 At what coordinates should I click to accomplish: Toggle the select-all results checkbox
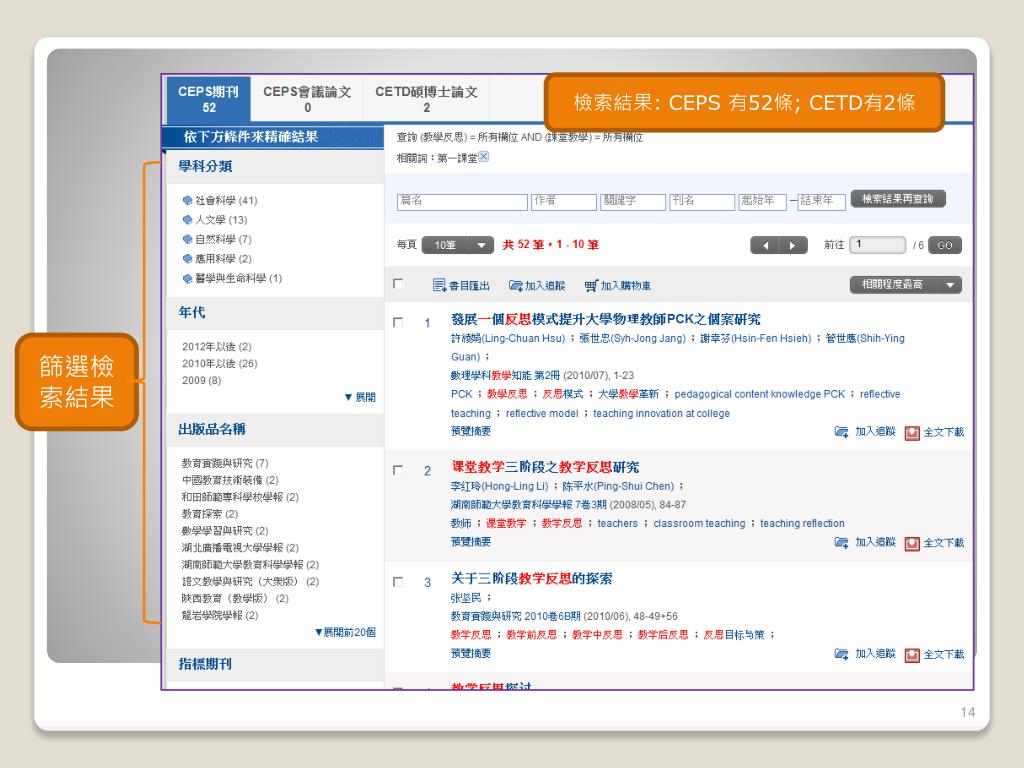[398, 283]
